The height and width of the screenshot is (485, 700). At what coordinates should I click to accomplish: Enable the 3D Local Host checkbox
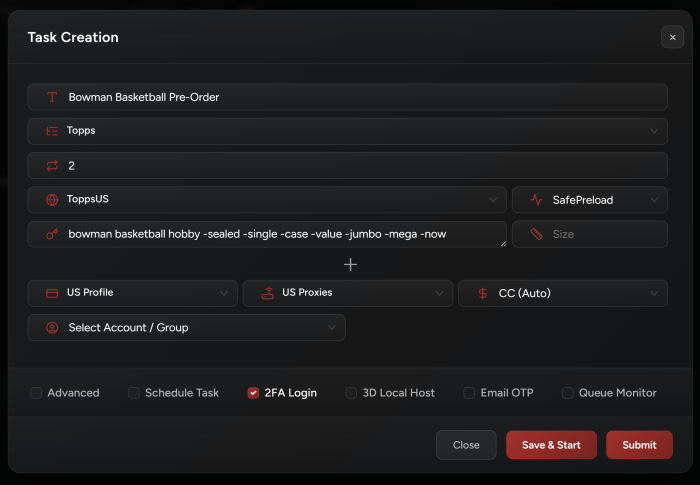351,393
